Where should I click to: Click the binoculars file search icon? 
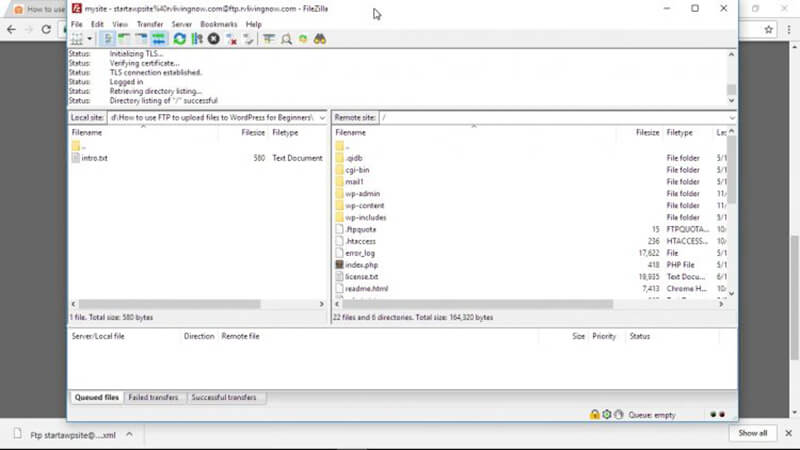point(320,39)
